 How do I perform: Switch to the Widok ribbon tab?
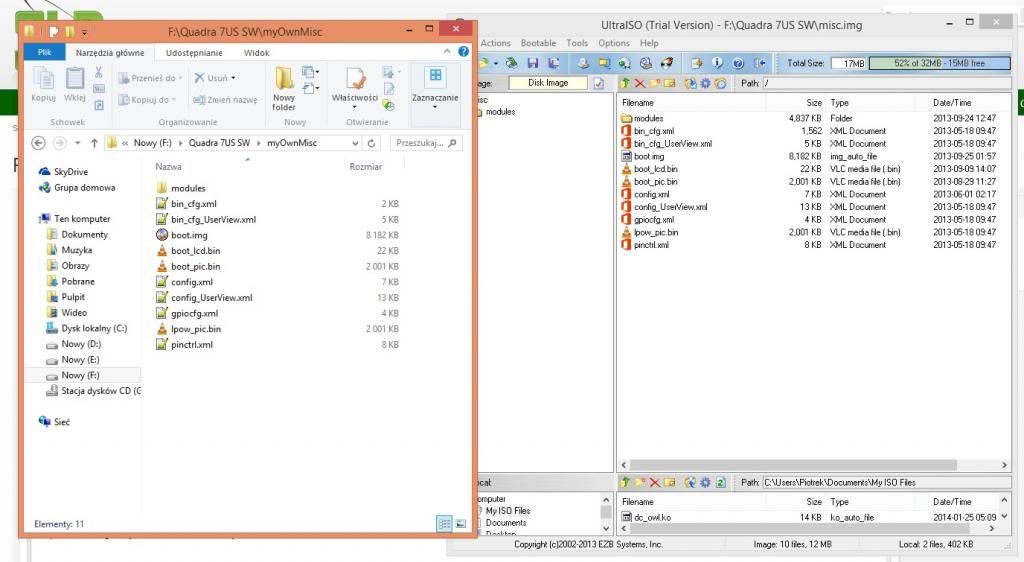coord(257,53)
